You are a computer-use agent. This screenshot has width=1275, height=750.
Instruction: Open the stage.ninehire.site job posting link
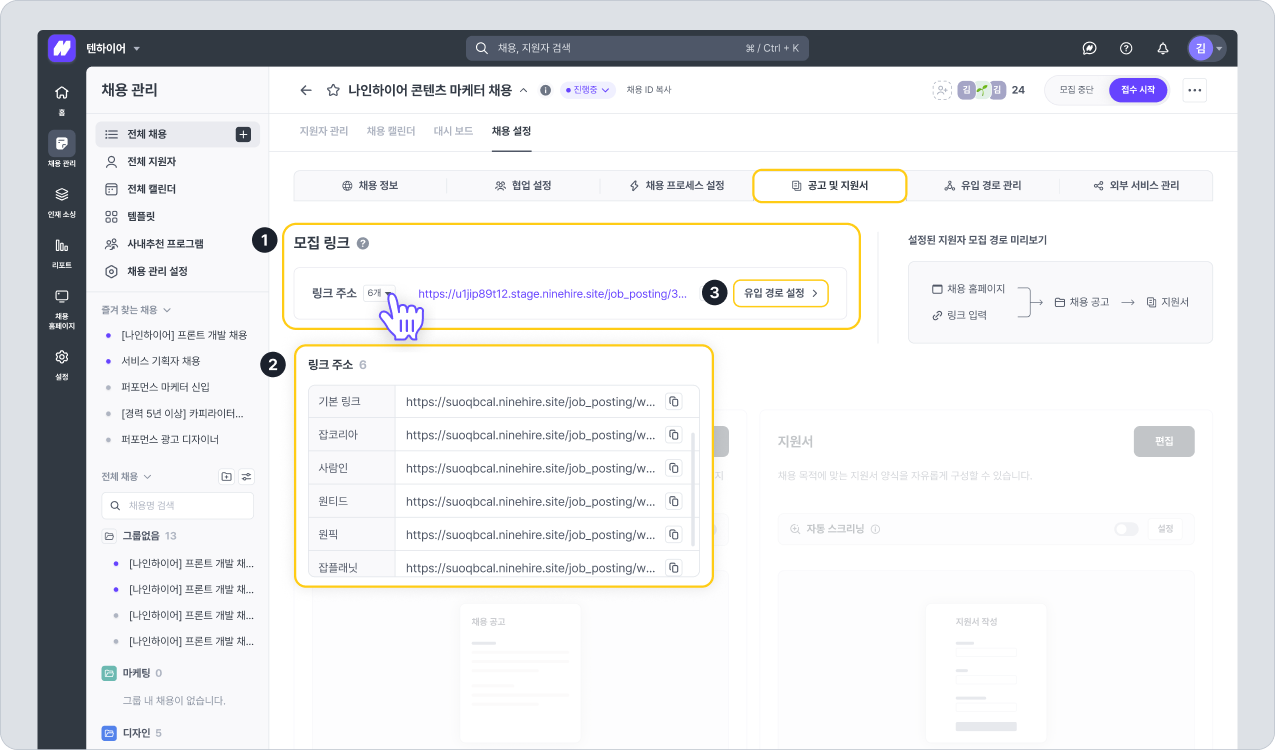point(553,294)
